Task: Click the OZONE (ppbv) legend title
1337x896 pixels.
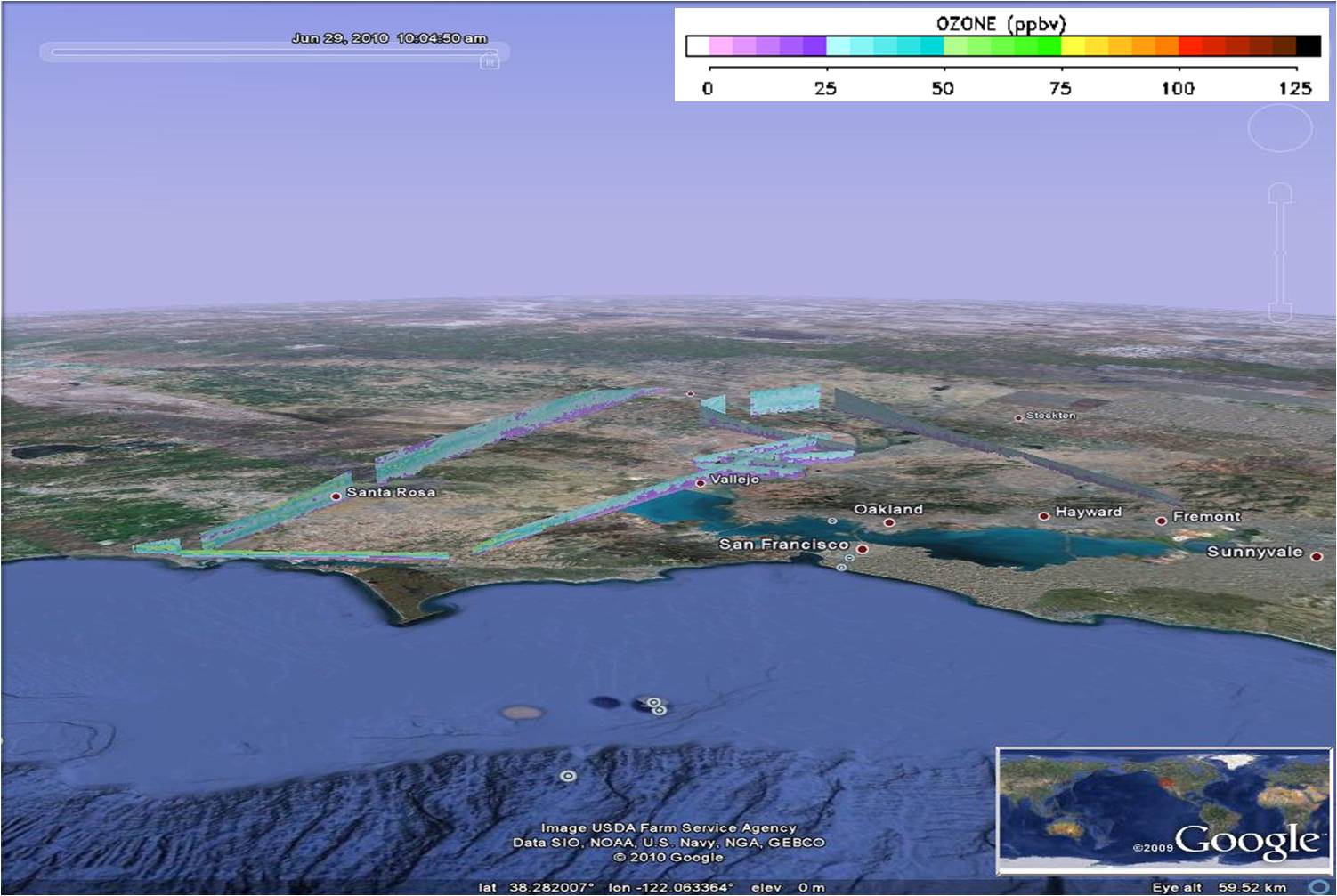Action: tap(1001, 24)
